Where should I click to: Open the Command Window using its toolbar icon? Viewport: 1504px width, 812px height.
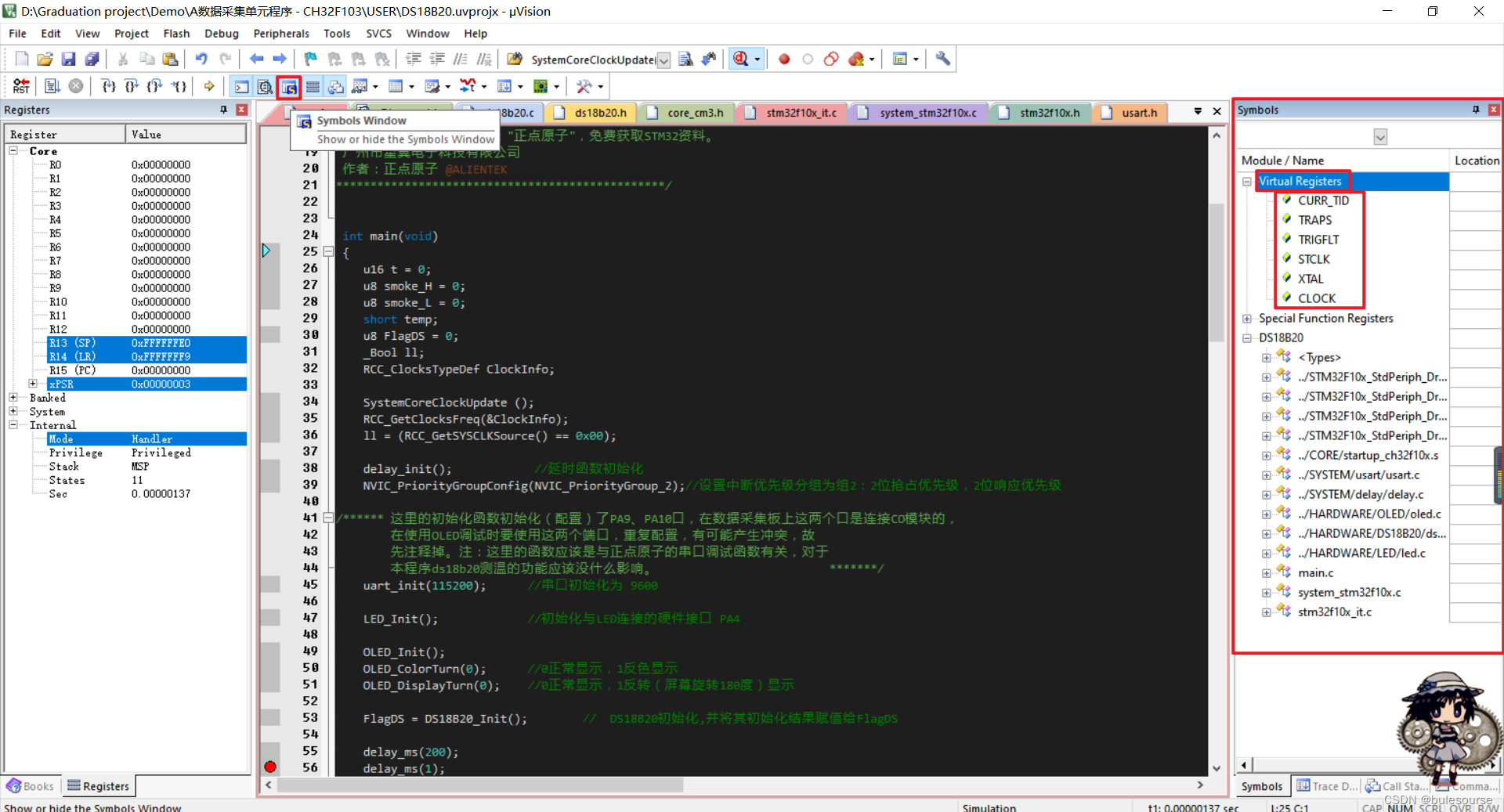pos(240,86)
